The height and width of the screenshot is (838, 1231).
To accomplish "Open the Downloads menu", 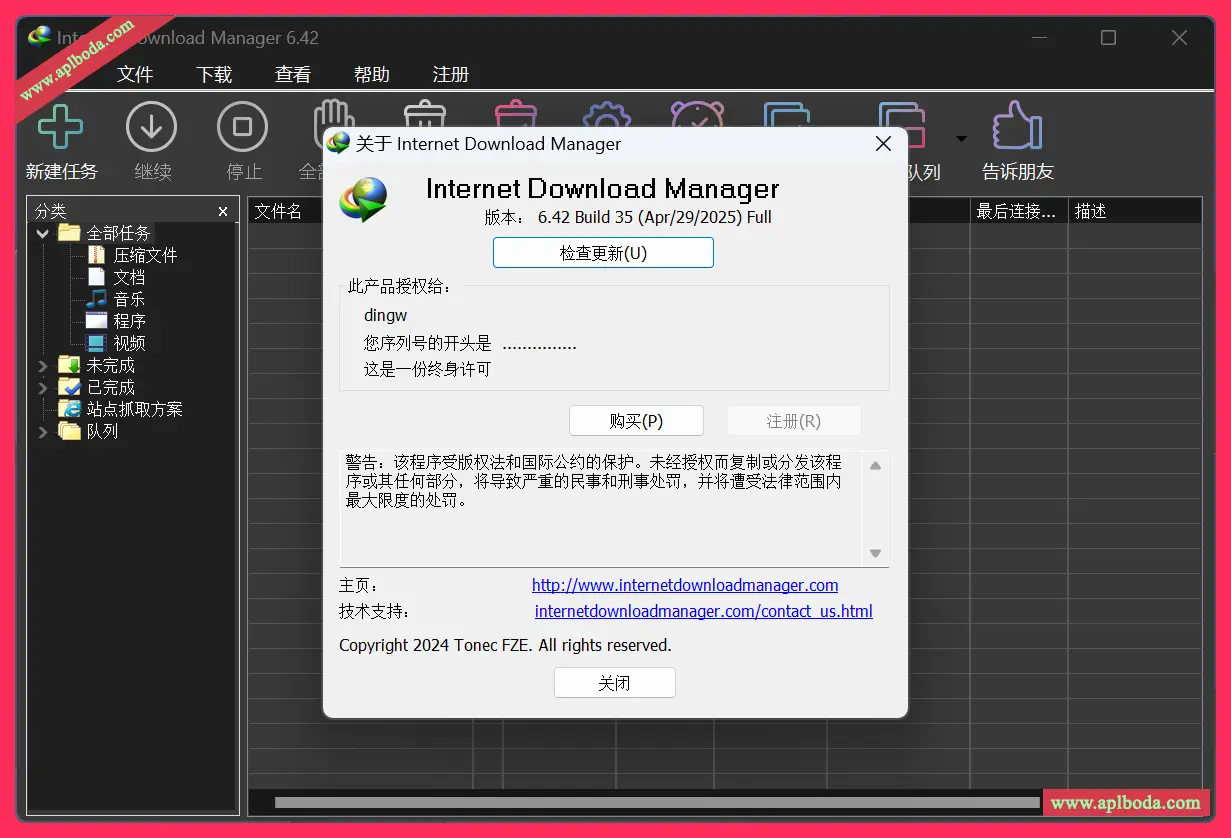I will pyautogui.click(x=214, y=75).
